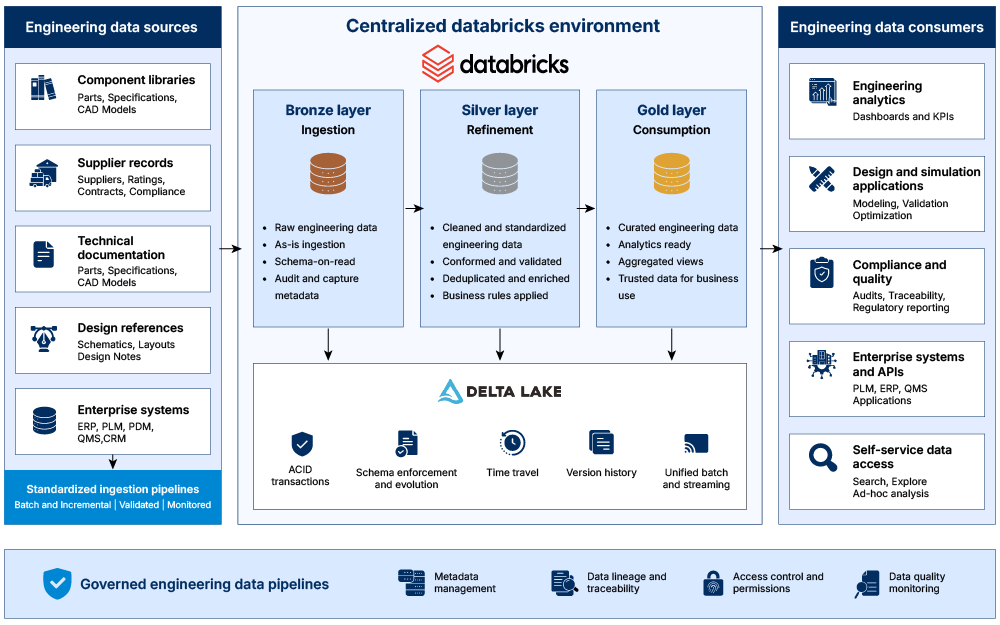Click the Metadata management server icon

[411, 583]
